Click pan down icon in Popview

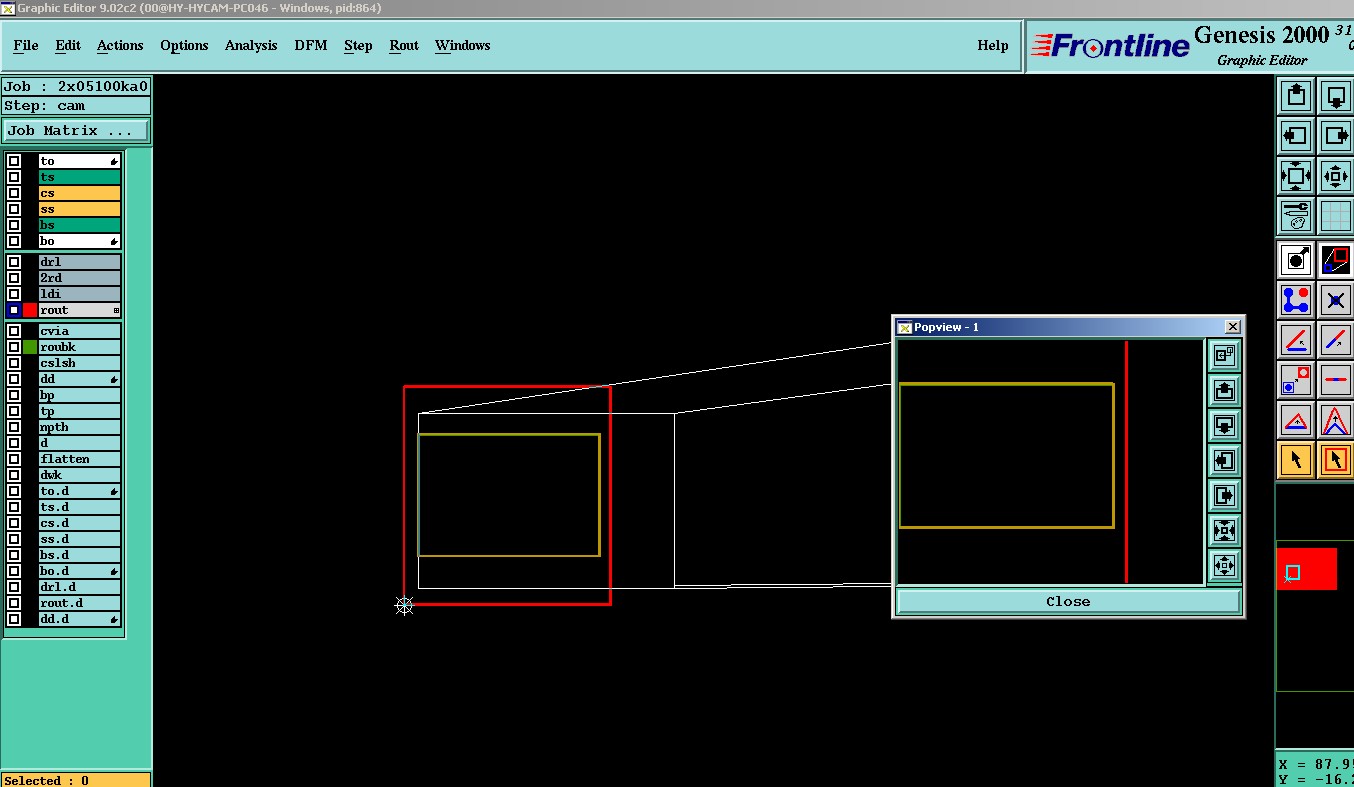coord(1224,425)
